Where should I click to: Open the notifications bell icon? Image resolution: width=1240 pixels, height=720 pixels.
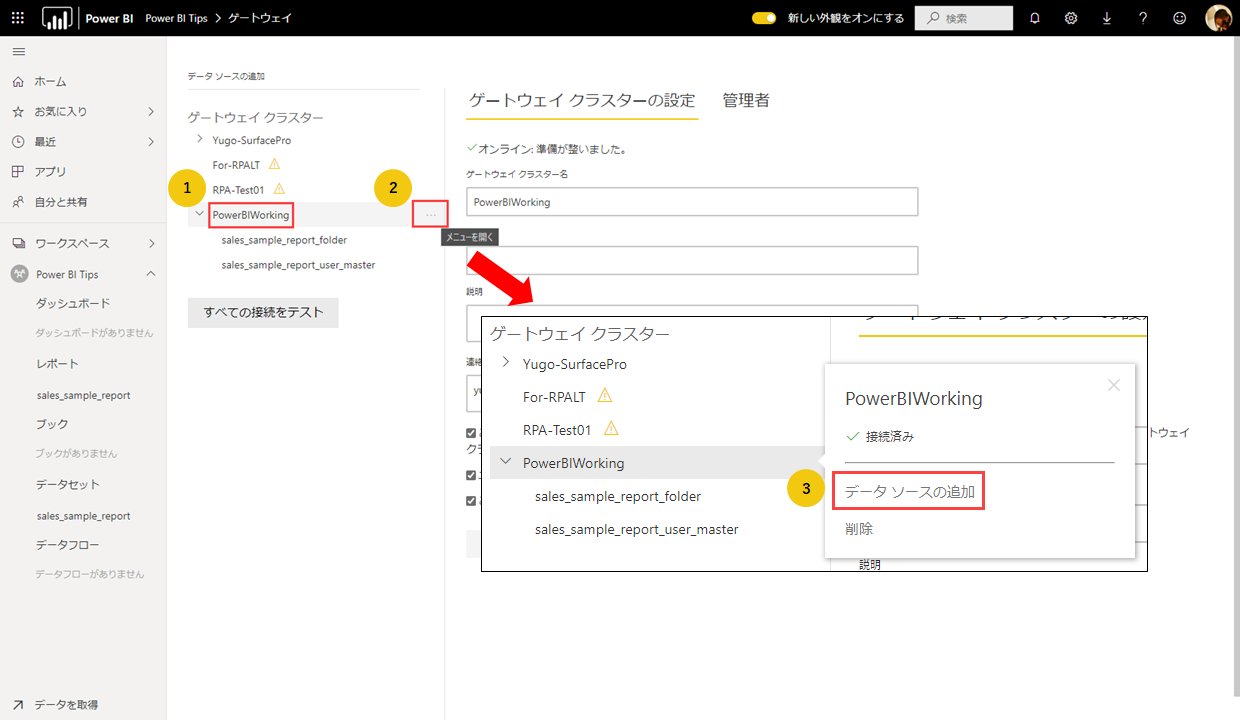tap(1035, 18)
